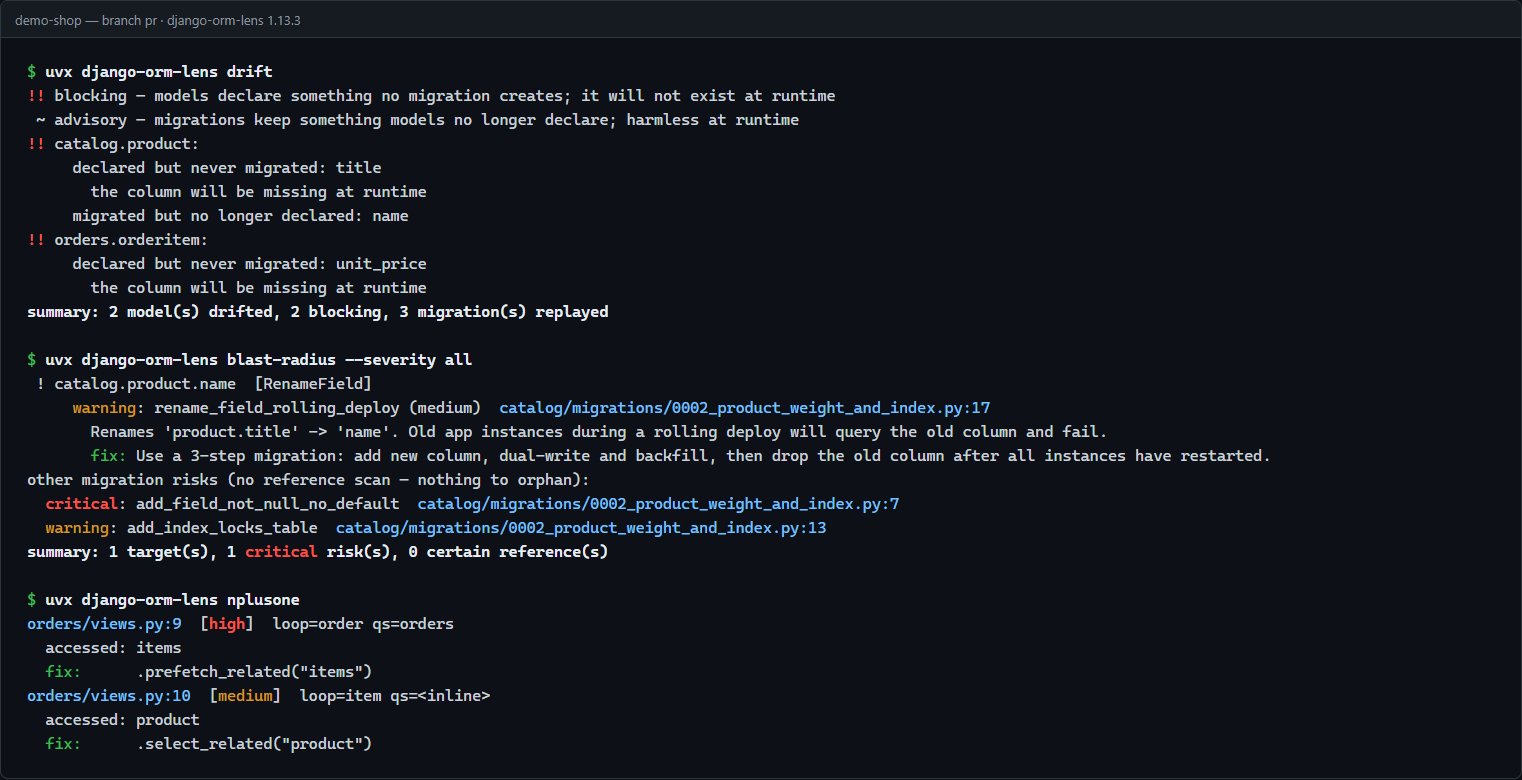
Task: Click the 'catalog.product:' drift heading
Action: point(127,144)
